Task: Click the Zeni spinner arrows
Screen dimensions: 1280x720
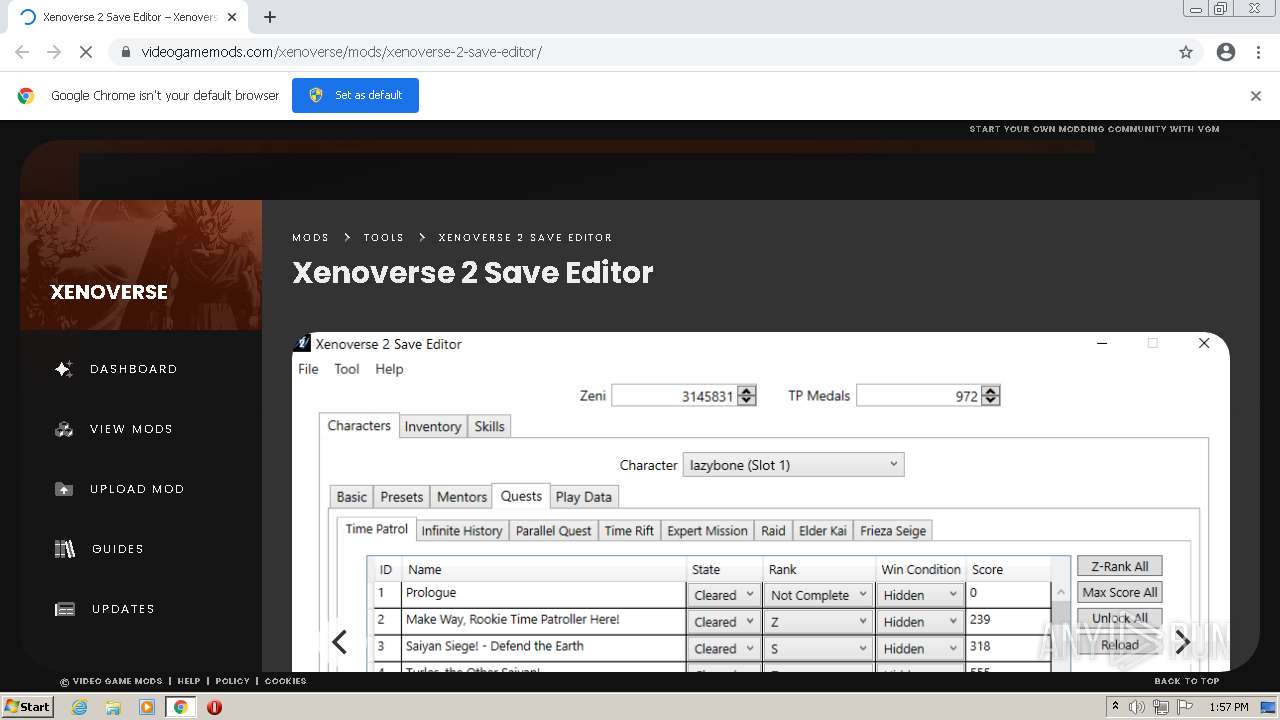Action: click(x=747, y=396)
